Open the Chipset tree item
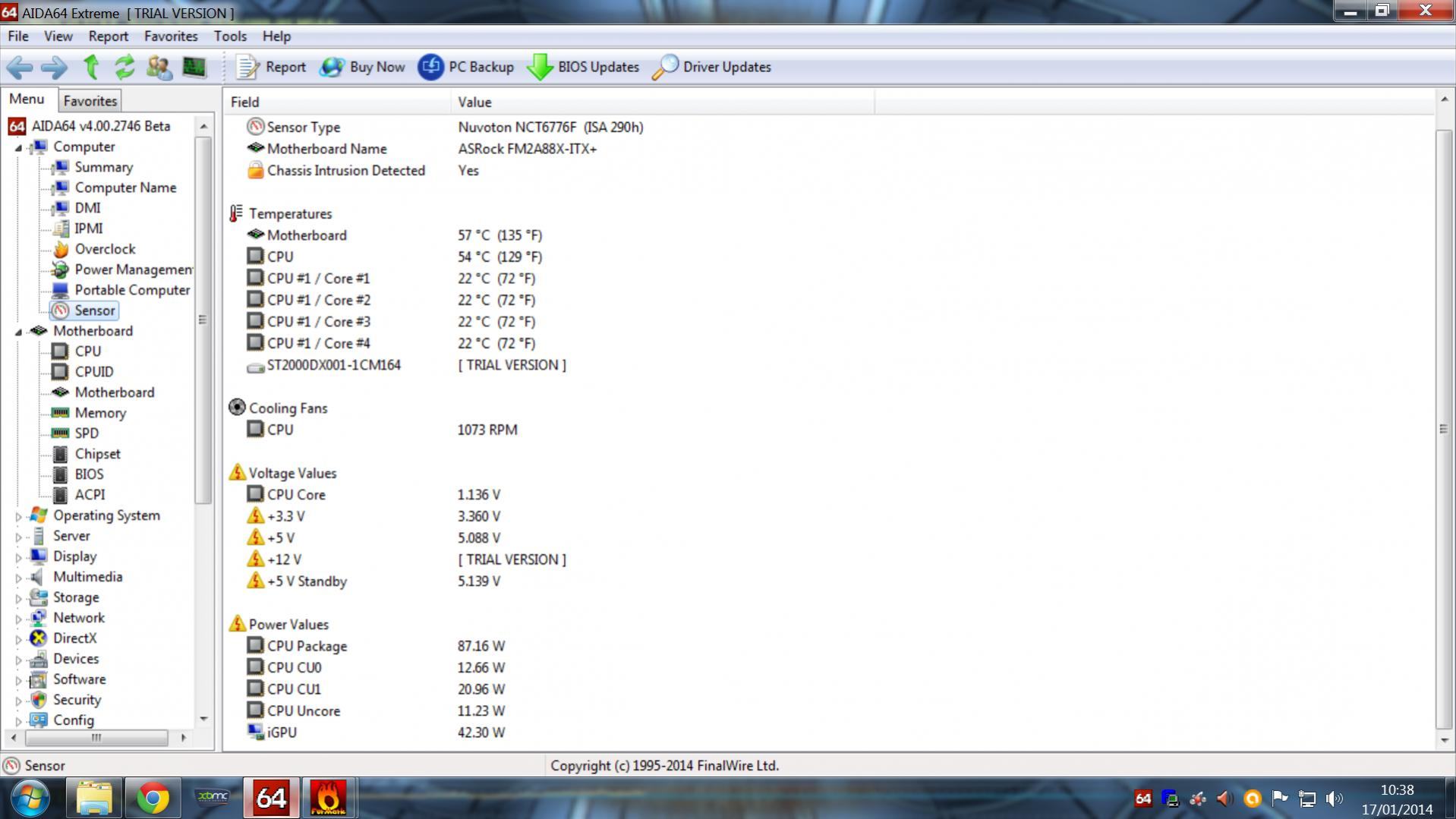This screenshot has width=1456, height=819. (x=97, y=454)
